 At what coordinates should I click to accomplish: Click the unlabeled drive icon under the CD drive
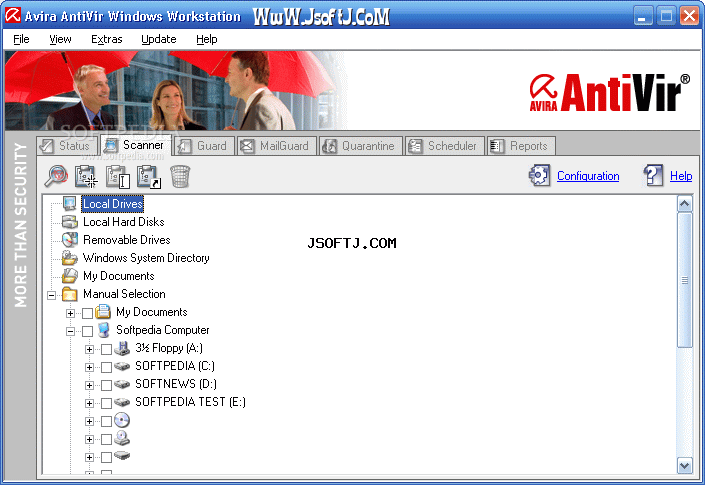coord(122,438)
